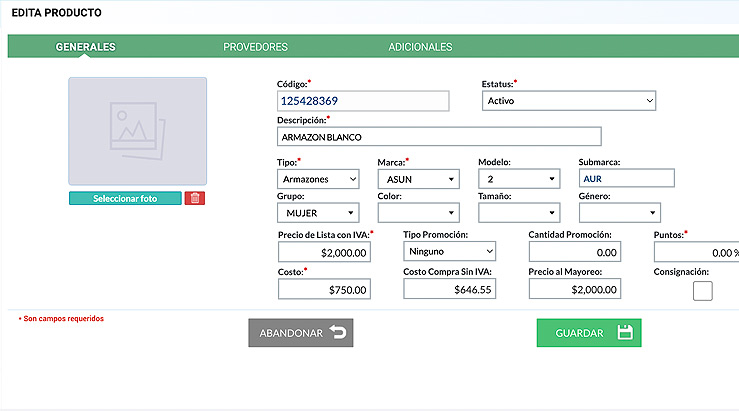The width and height of the screenshot is (739, 411).
Task: Open the empty Color dropdown
Action: click(x=419, y=213)
